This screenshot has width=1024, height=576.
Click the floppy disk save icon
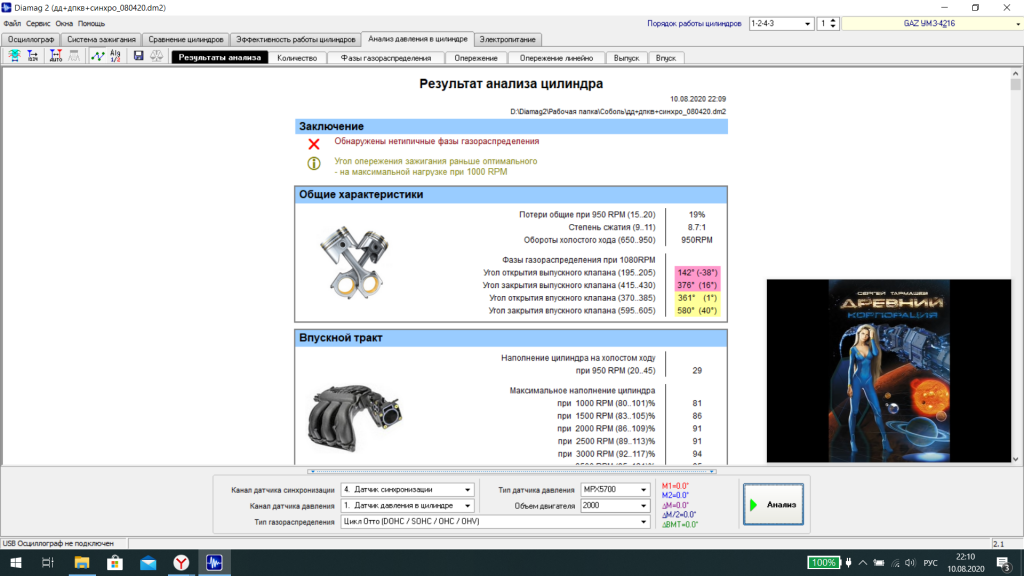[138, 56]
